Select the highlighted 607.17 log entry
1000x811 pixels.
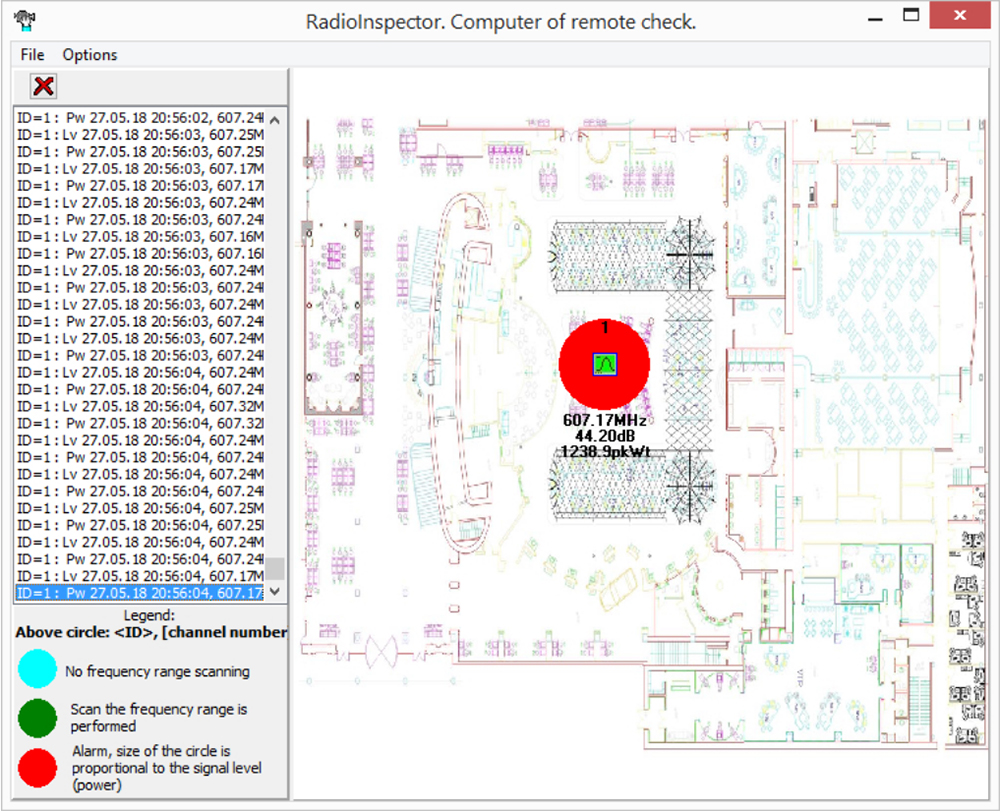[x=140, y=593]
